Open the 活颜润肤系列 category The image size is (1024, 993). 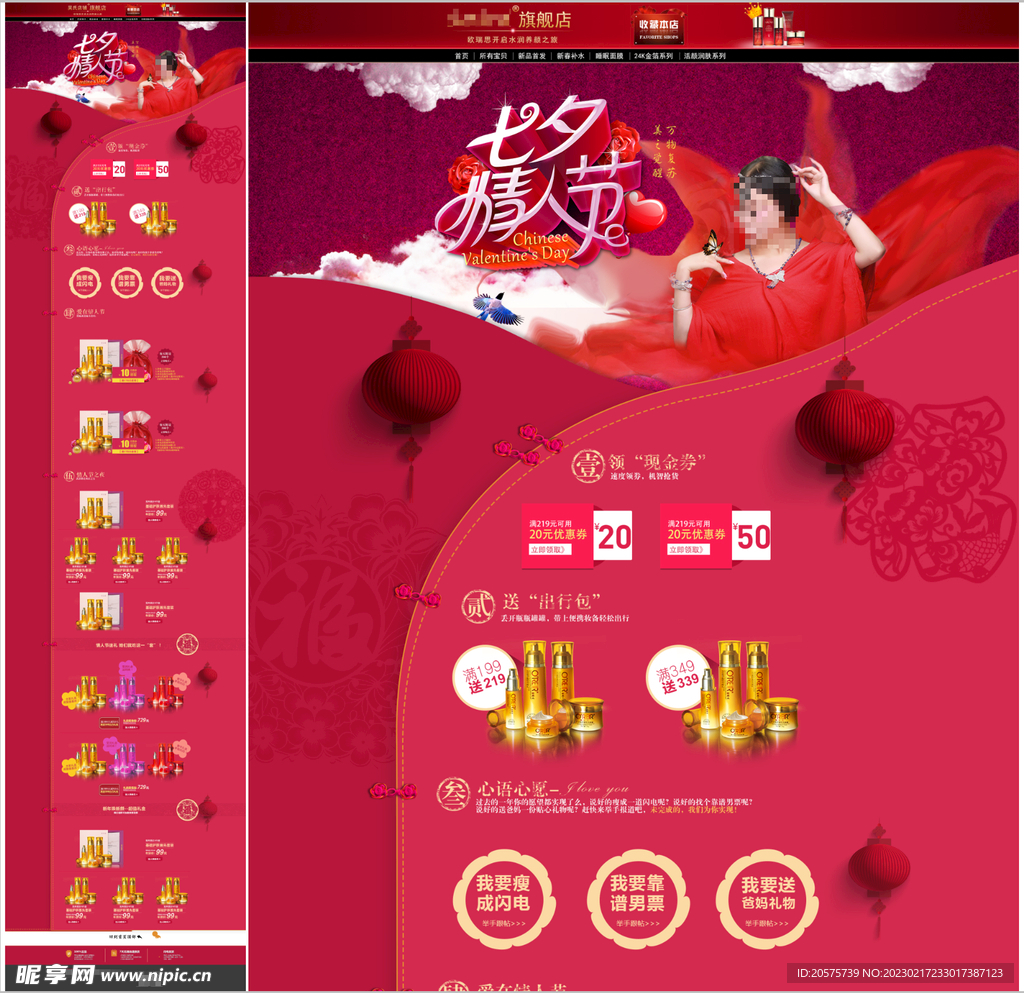pos(705,56)
